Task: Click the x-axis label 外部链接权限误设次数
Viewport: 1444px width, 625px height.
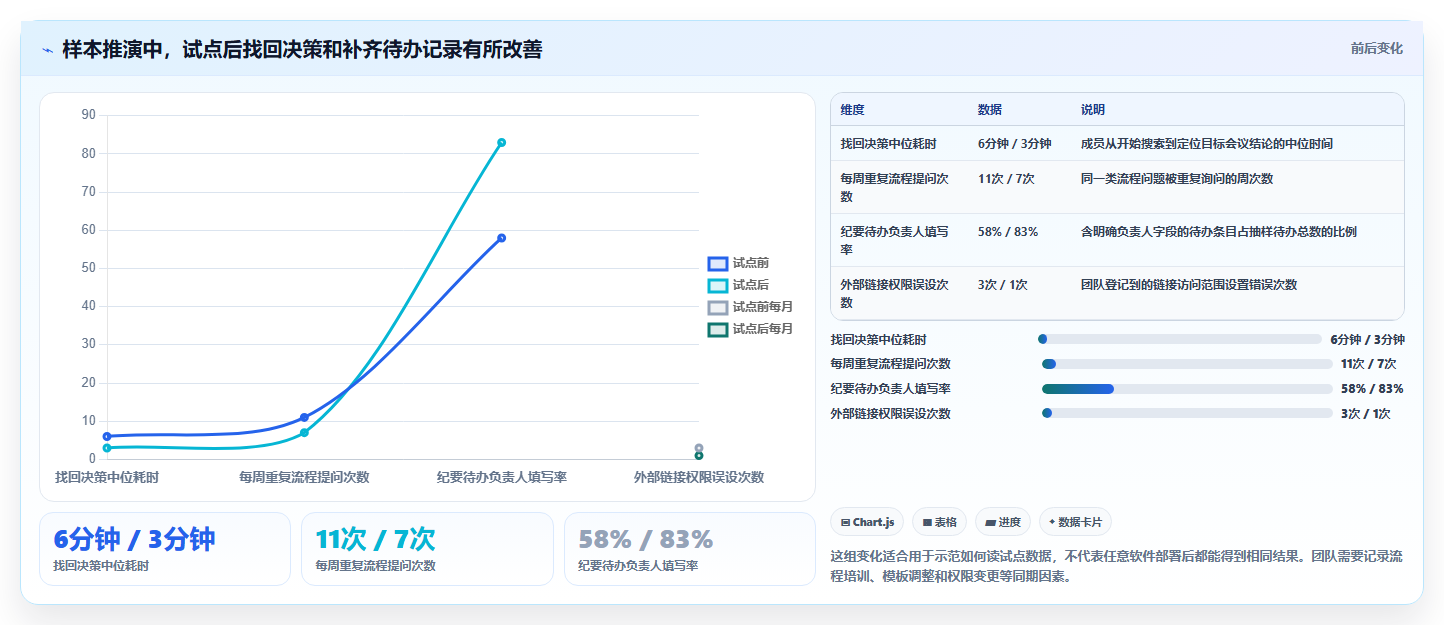Action: pos(698,477)
